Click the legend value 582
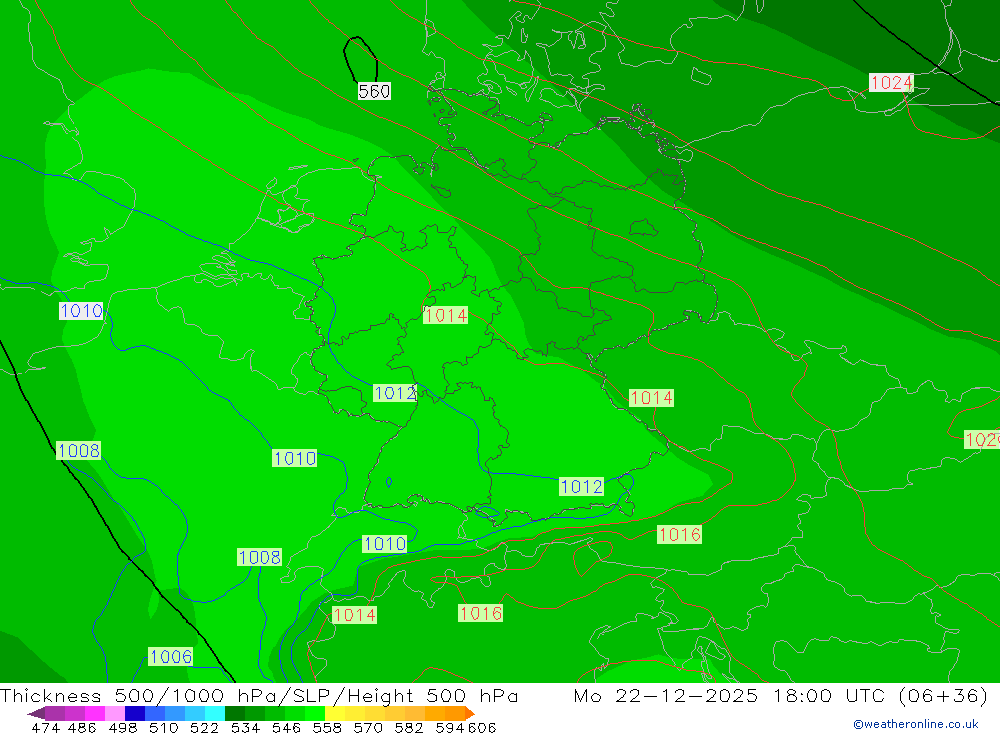Viewport: 1000px width, 733px height. (409, 727)
